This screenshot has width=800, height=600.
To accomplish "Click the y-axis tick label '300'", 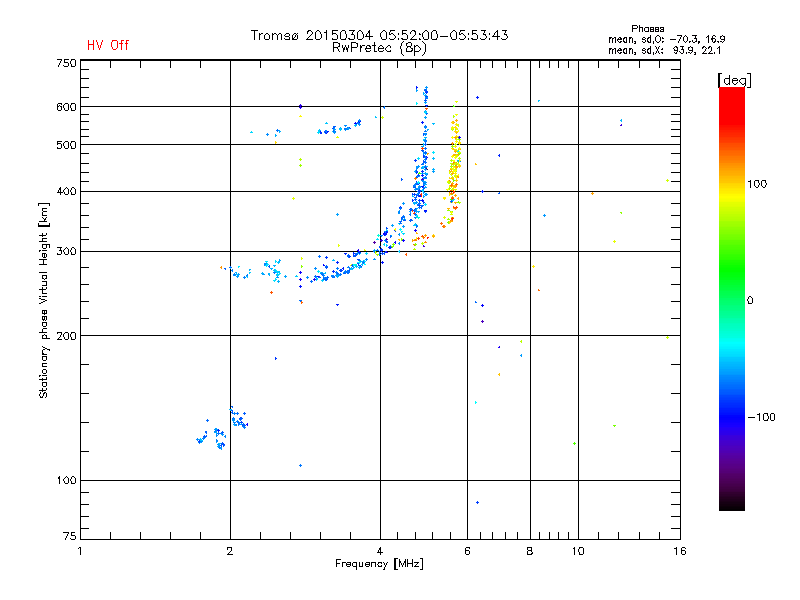I will [66, 252].
